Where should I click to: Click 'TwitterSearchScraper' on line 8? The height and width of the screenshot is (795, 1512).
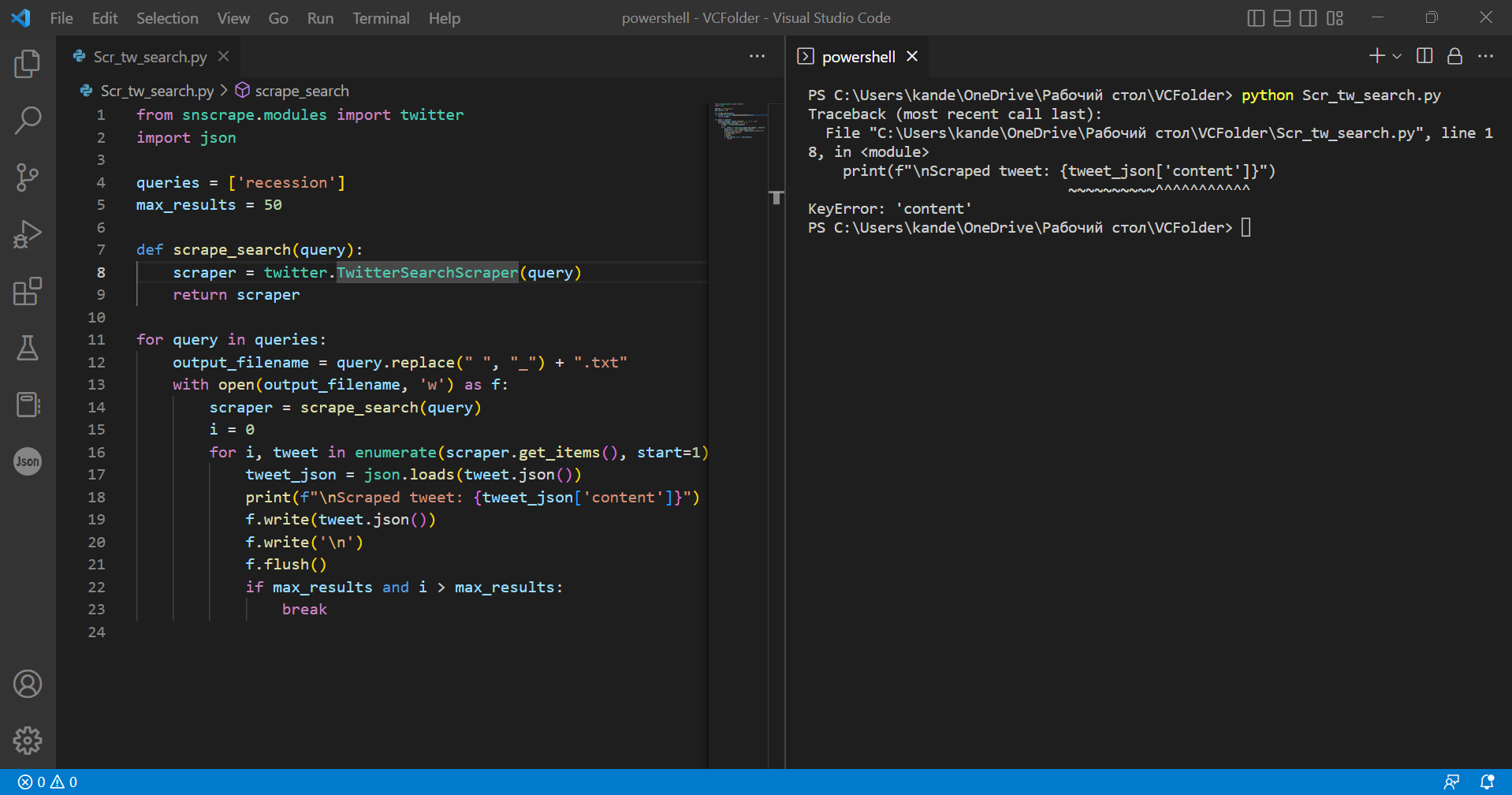427,272
